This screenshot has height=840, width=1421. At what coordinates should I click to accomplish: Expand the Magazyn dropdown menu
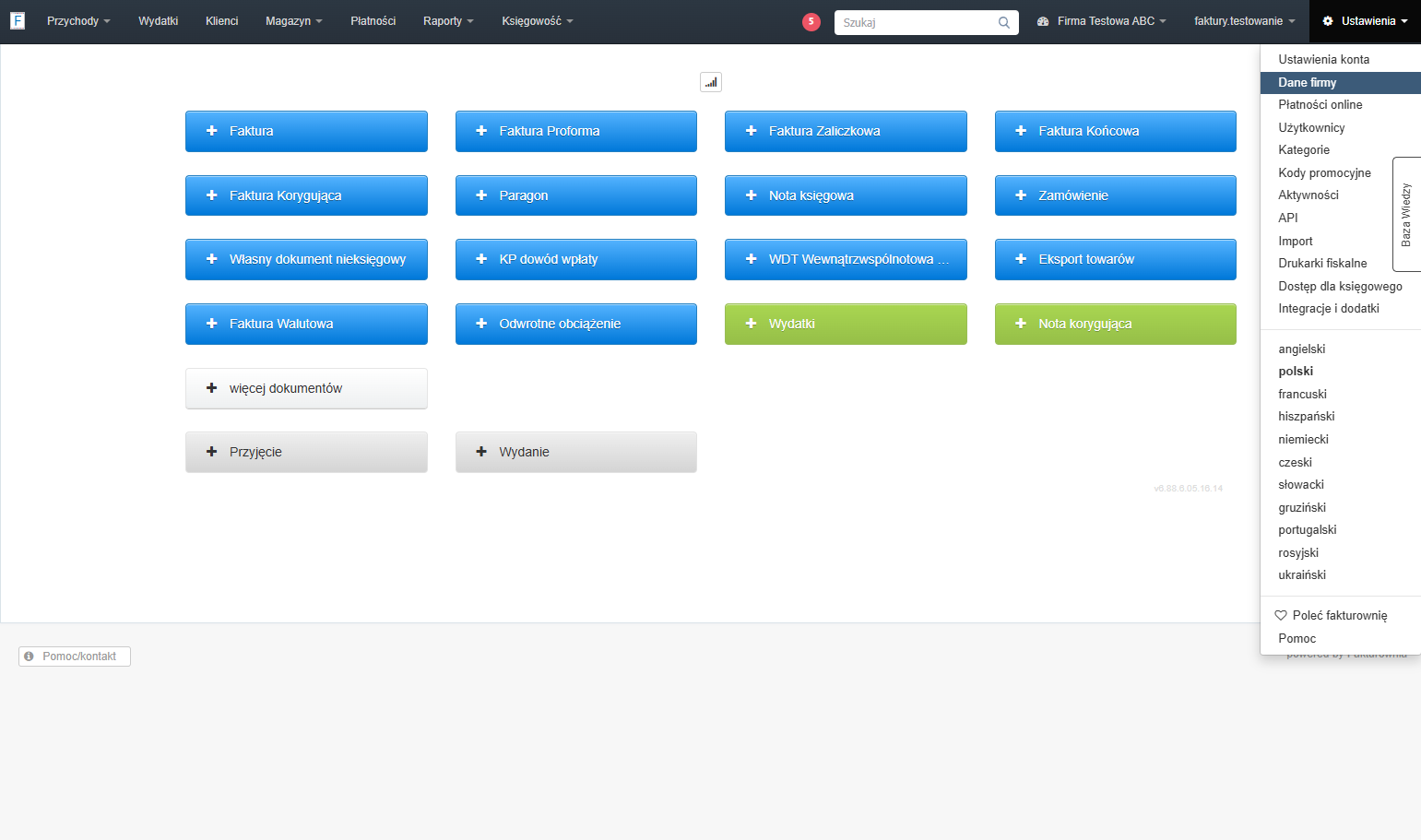click(294, 21)
